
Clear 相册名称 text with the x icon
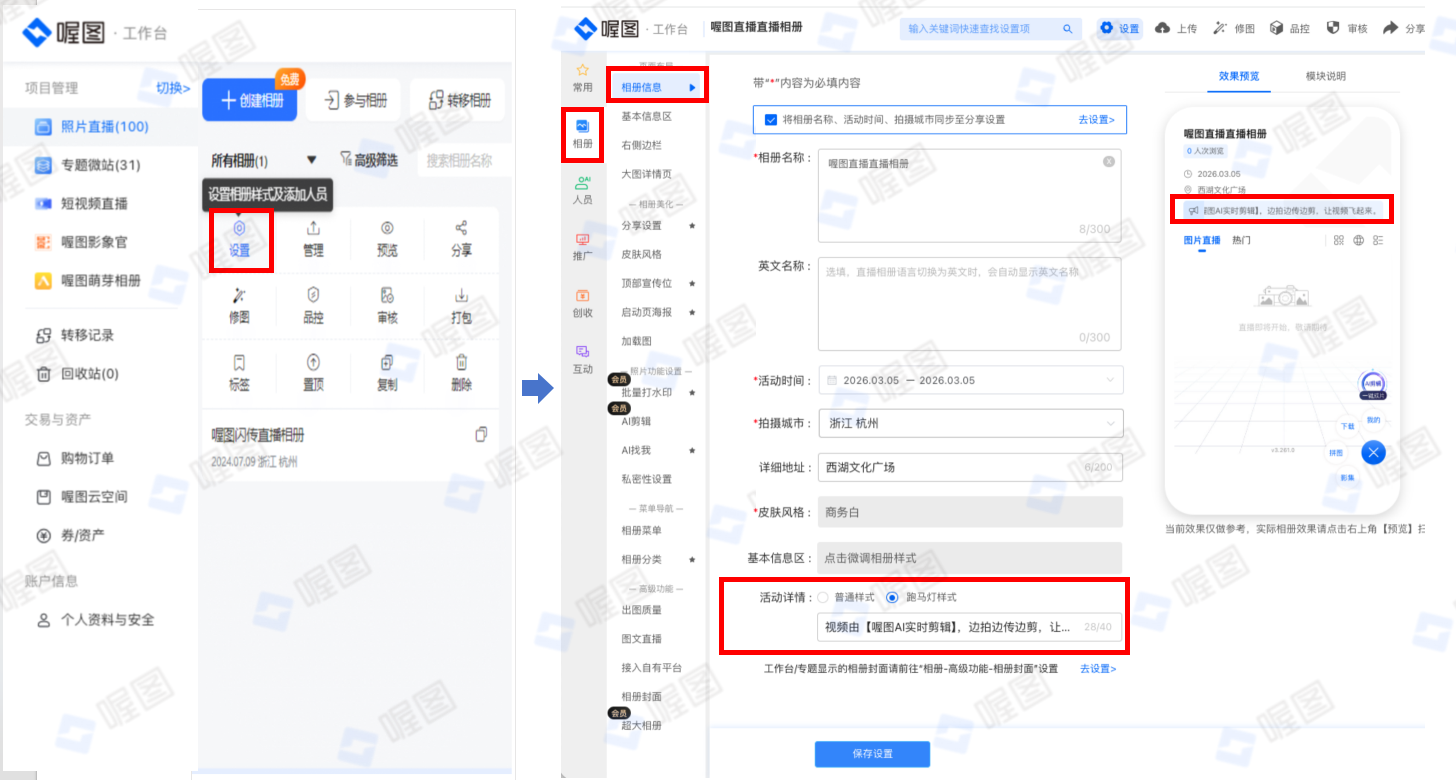(1108, 162)
